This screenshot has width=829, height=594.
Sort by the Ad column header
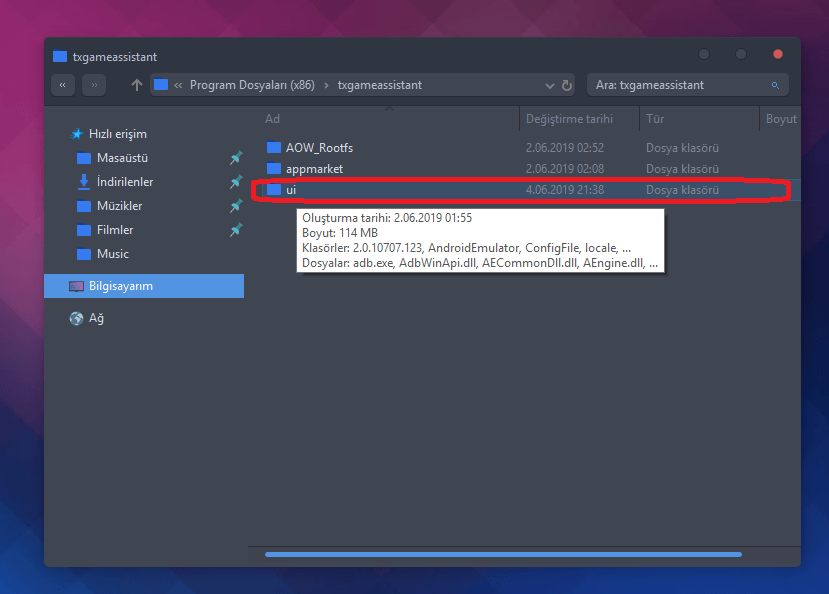click(272, 119)
